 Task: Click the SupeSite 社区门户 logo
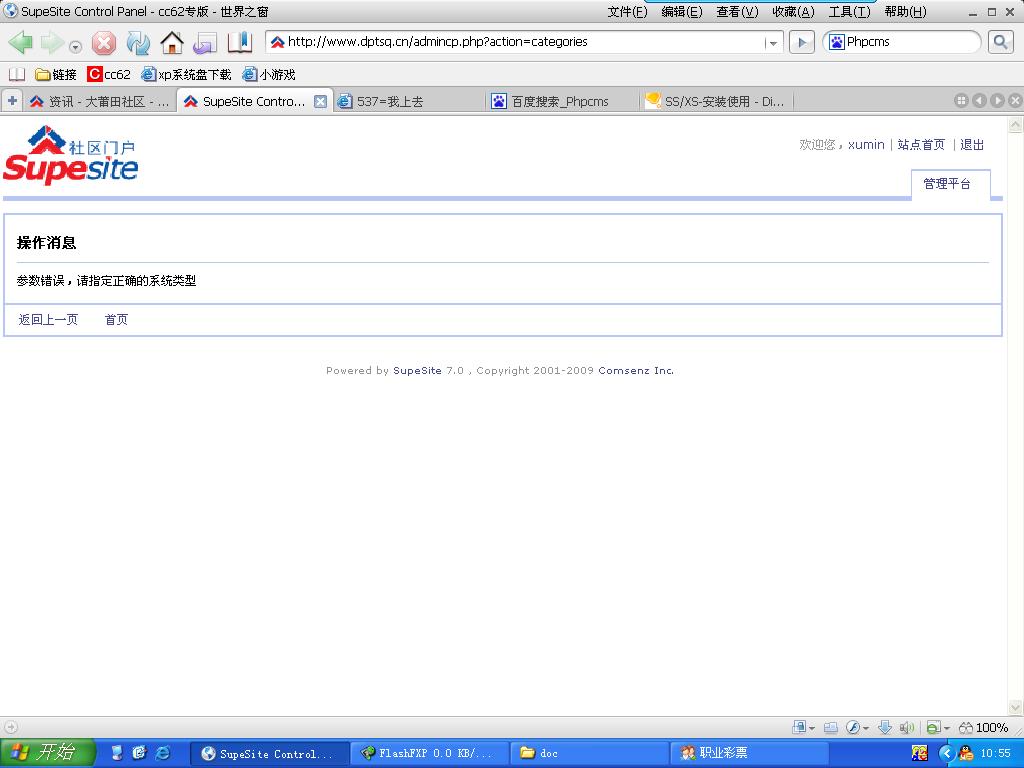pos(71,155)
